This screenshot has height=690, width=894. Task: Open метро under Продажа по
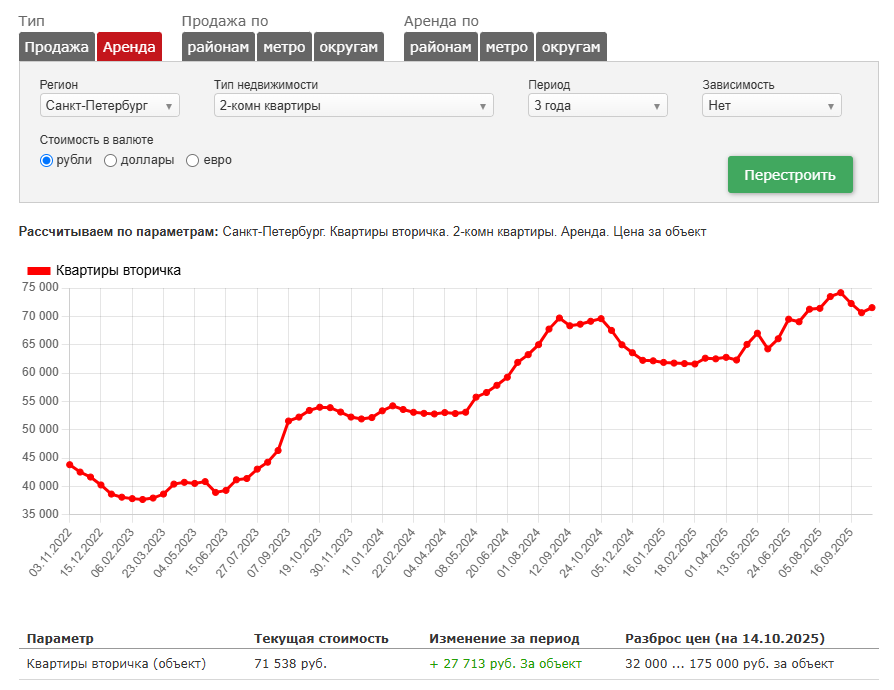click(x=284, y=47)
